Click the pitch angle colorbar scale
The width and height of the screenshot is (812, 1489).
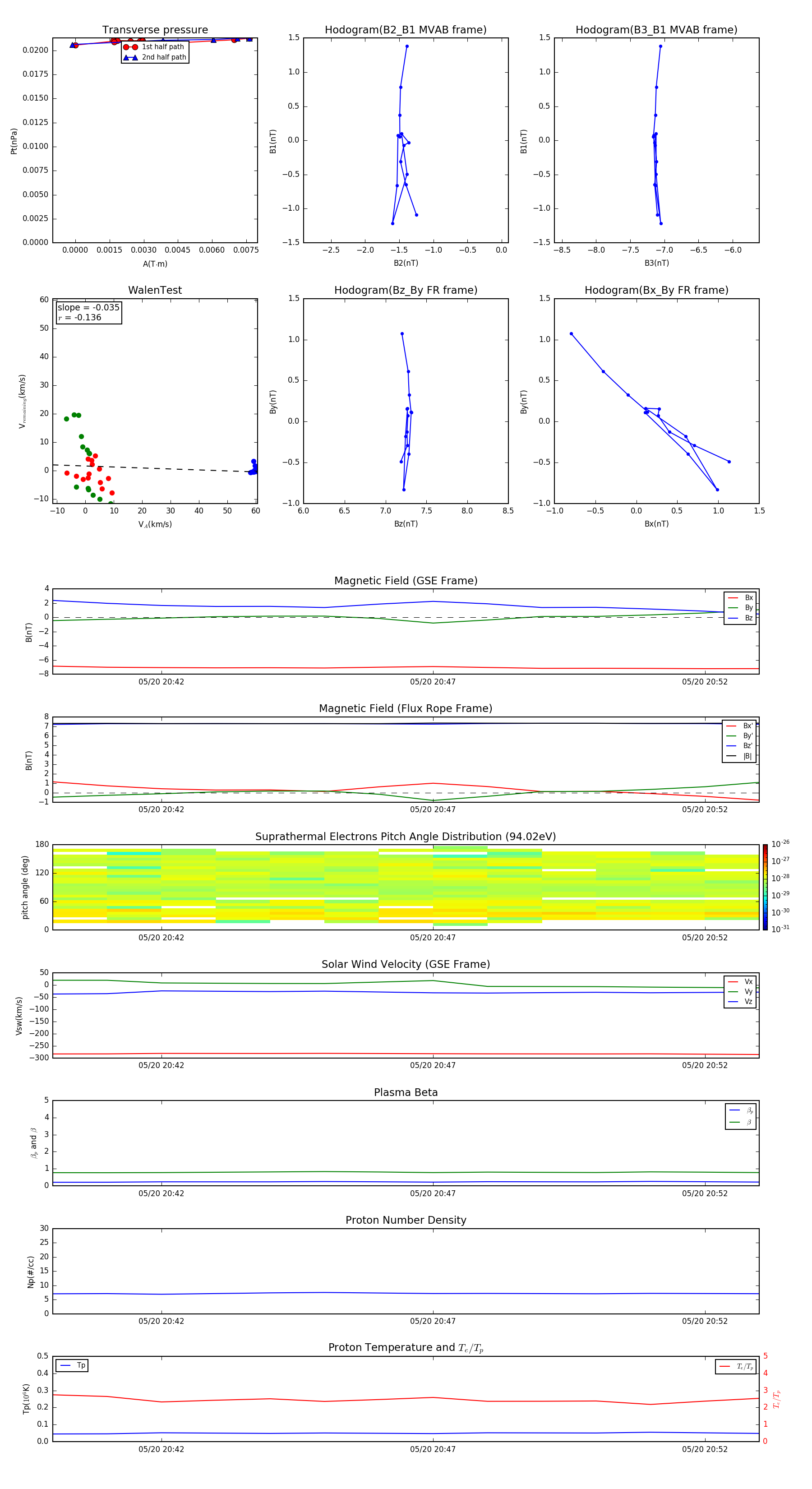[765, 887]
